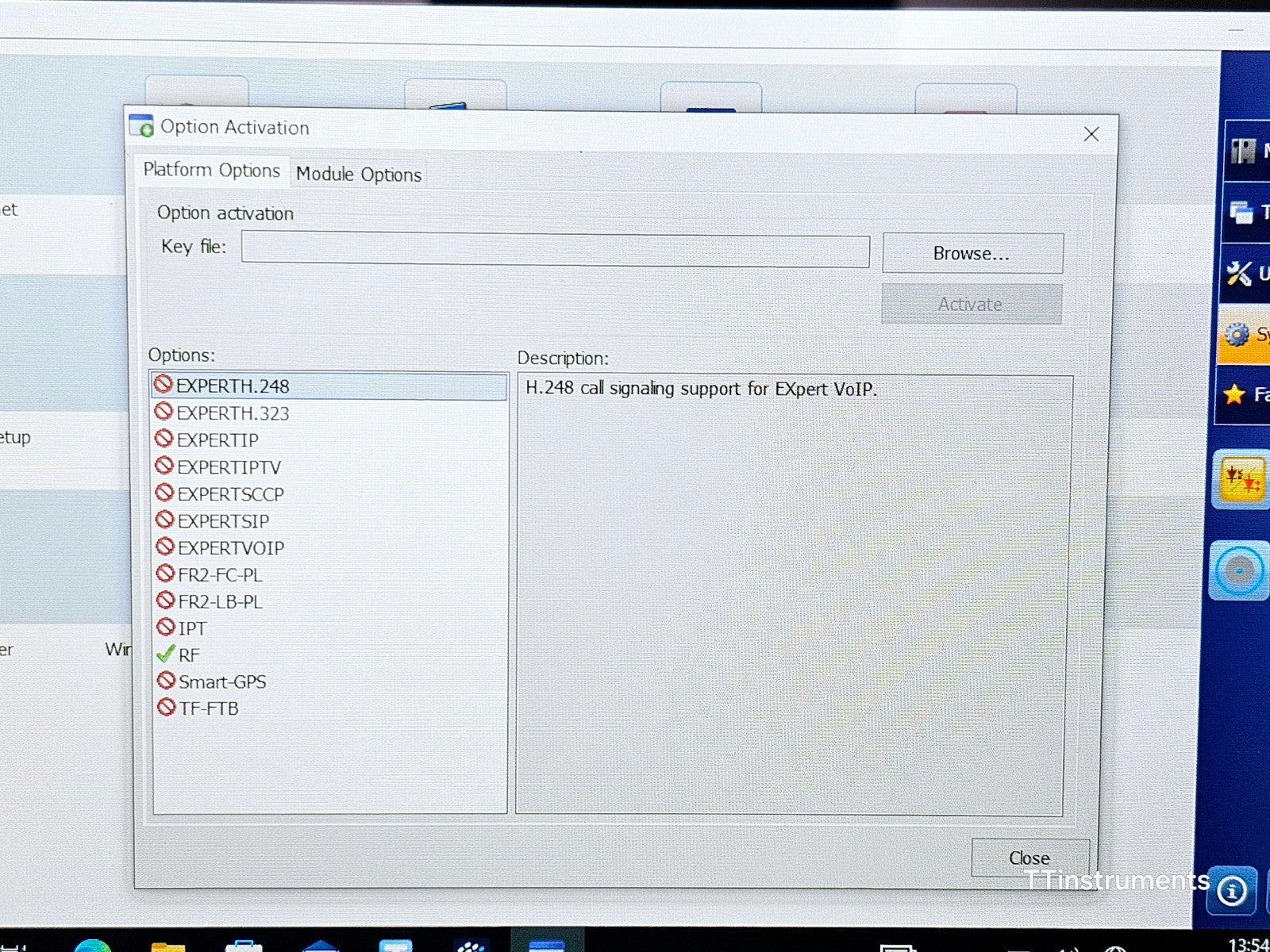Click the Browse... button
This screenshot has height=952, width=1270.
click(972, 254)
